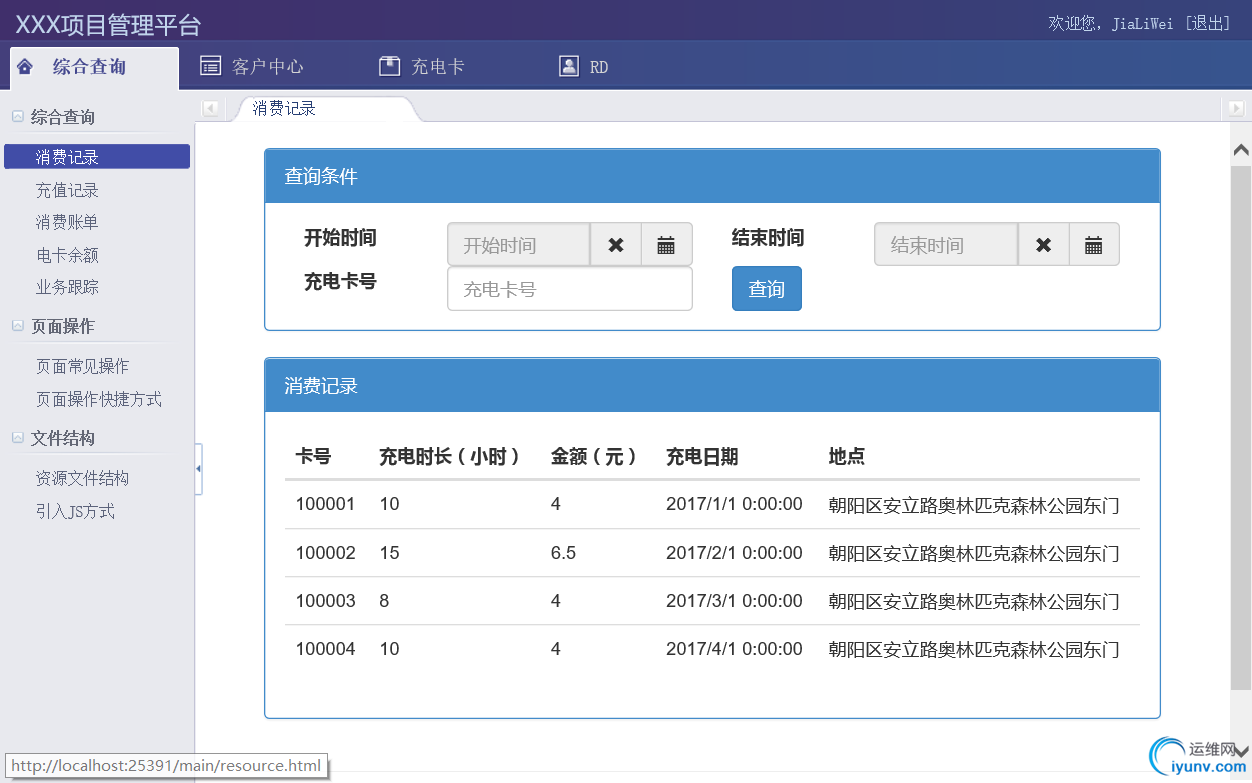1252x783 pixels.
Task: Click the scrollbar up arrow
Action: point(1241,150)
